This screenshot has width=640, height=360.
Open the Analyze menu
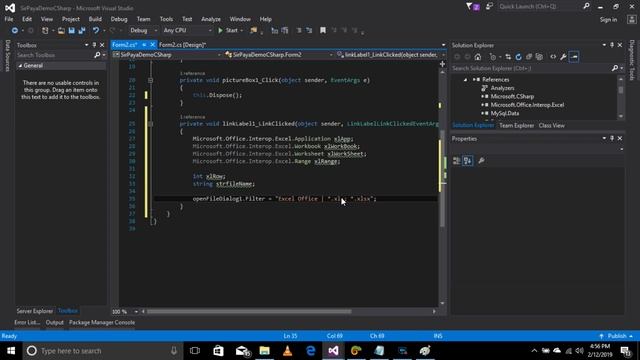click(x=211, y=19)
